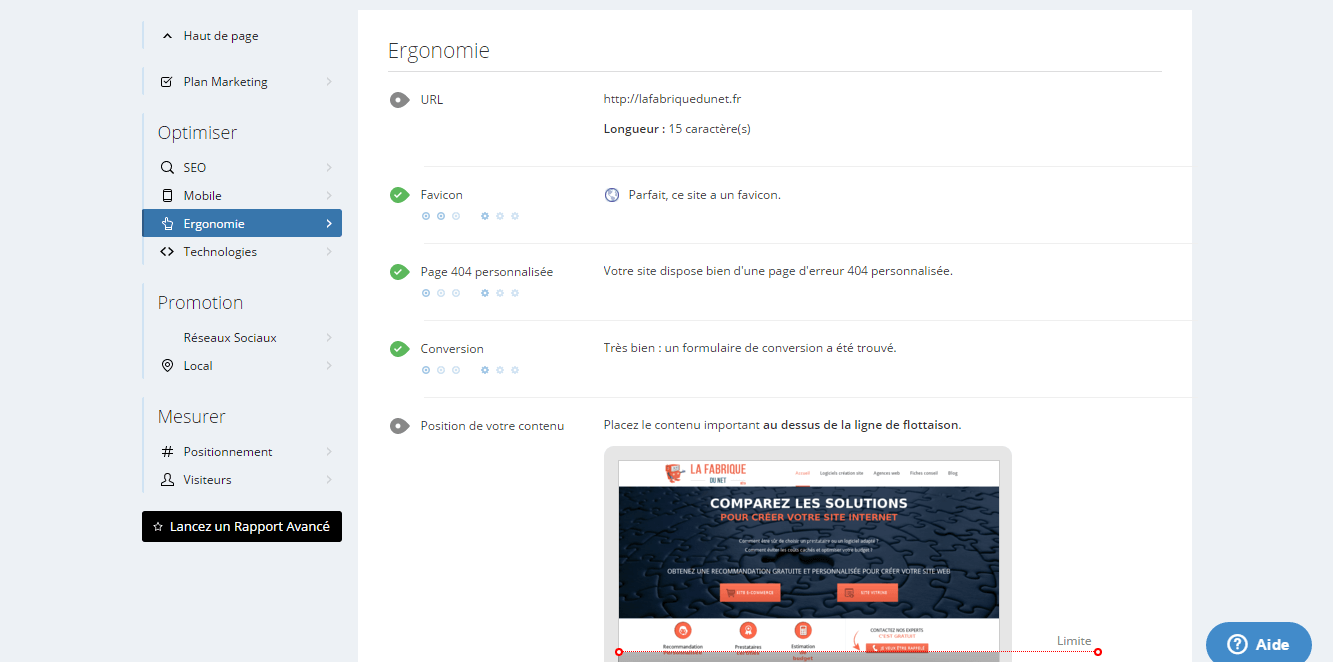Click the Longueur : 15 caractère(s) text

pos(677,129)
